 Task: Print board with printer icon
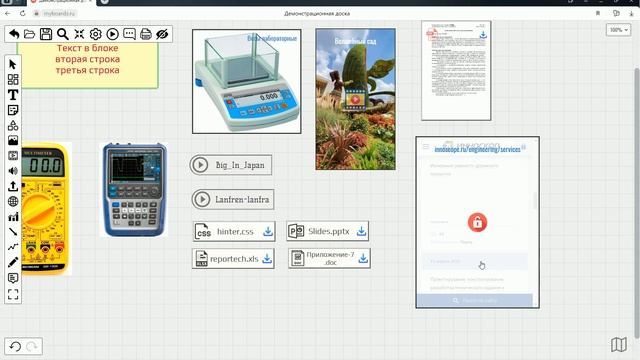(146, 34)
